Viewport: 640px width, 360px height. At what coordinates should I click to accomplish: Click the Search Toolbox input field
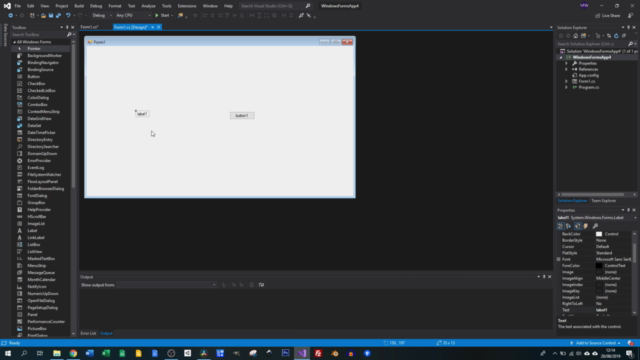39,35
